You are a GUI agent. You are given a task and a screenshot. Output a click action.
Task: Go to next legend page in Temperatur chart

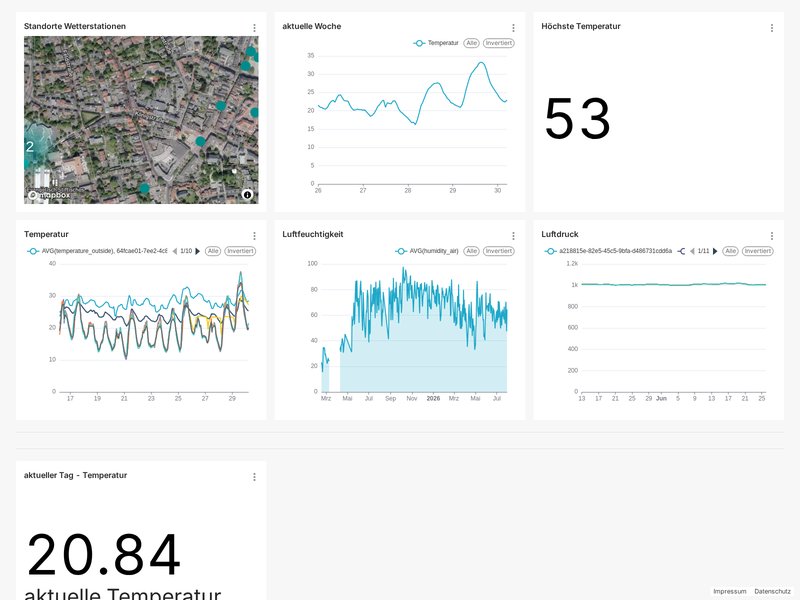[x=198, y=251]
